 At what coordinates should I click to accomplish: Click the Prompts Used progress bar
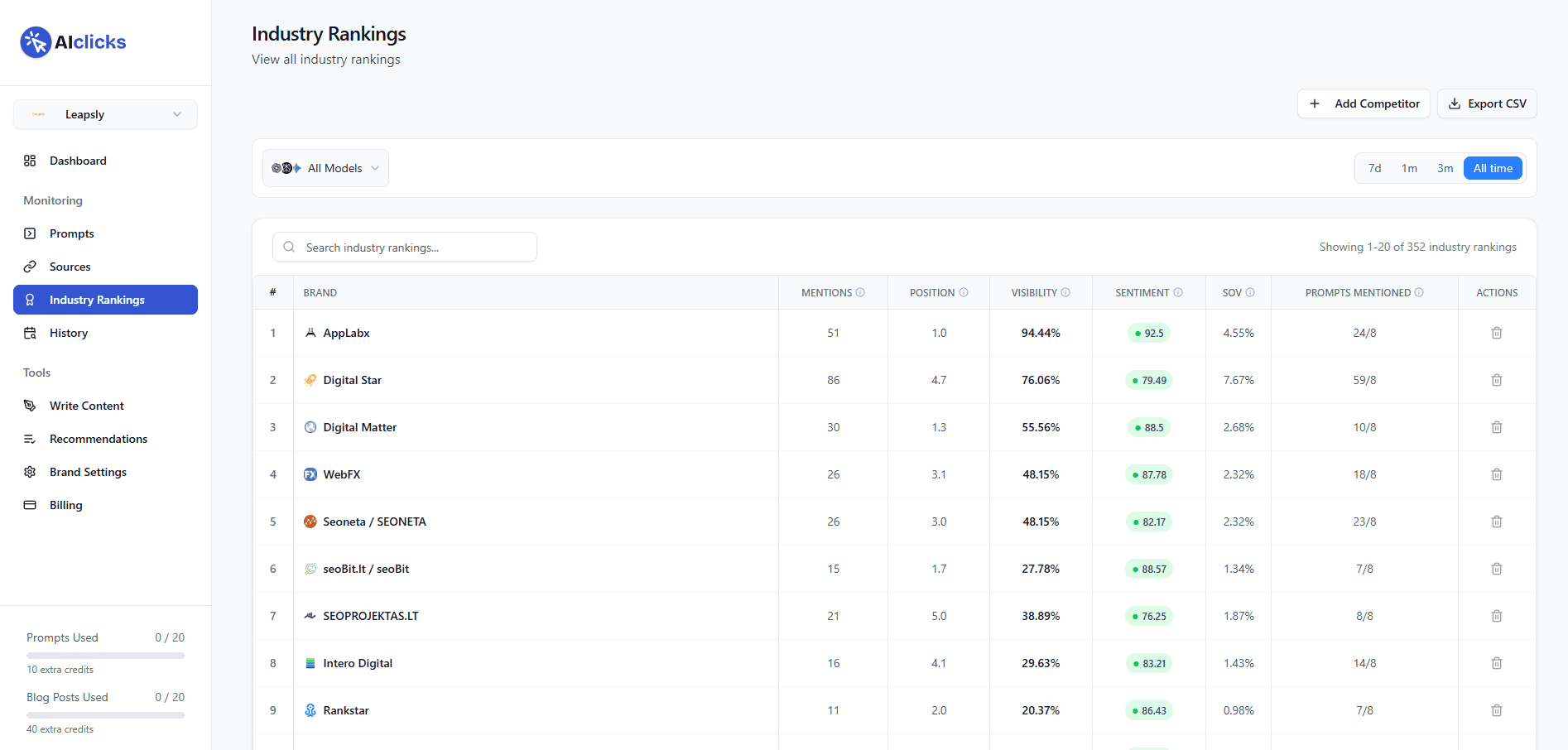click(105, 656)
